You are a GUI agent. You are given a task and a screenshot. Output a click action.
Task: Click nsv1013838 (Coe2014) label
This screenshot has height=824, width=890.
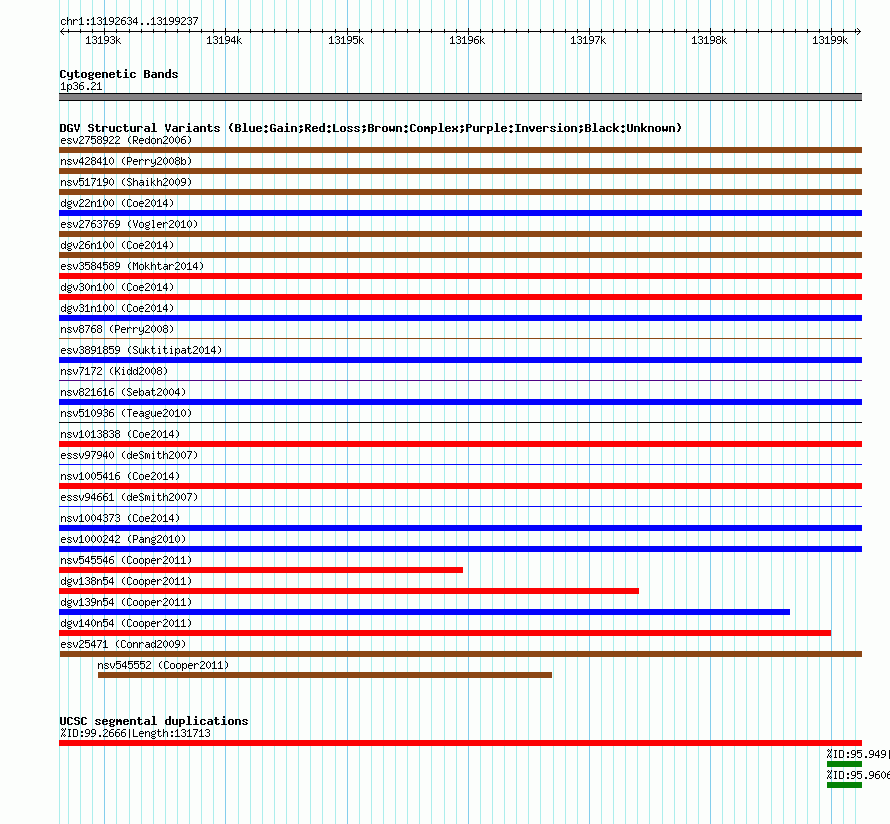pyautogui.click(x=120, y=434)
